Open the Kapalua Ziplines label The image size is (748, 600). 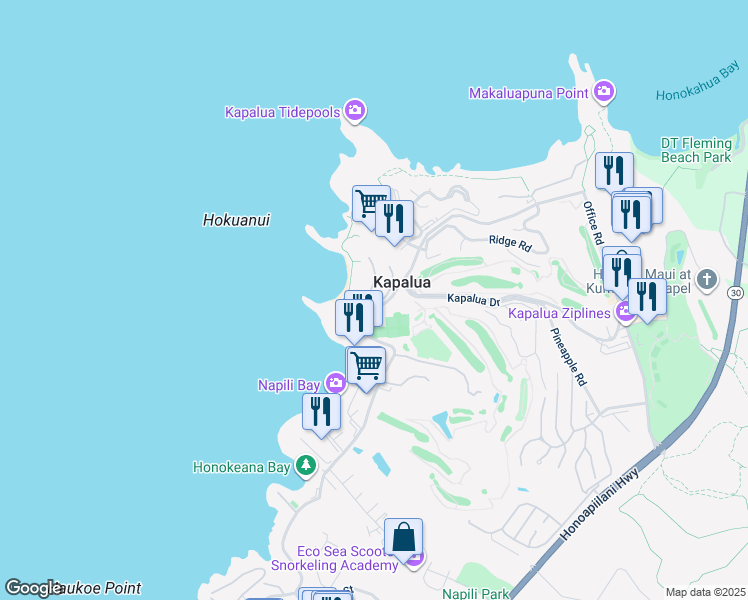[x=559, y=313]
